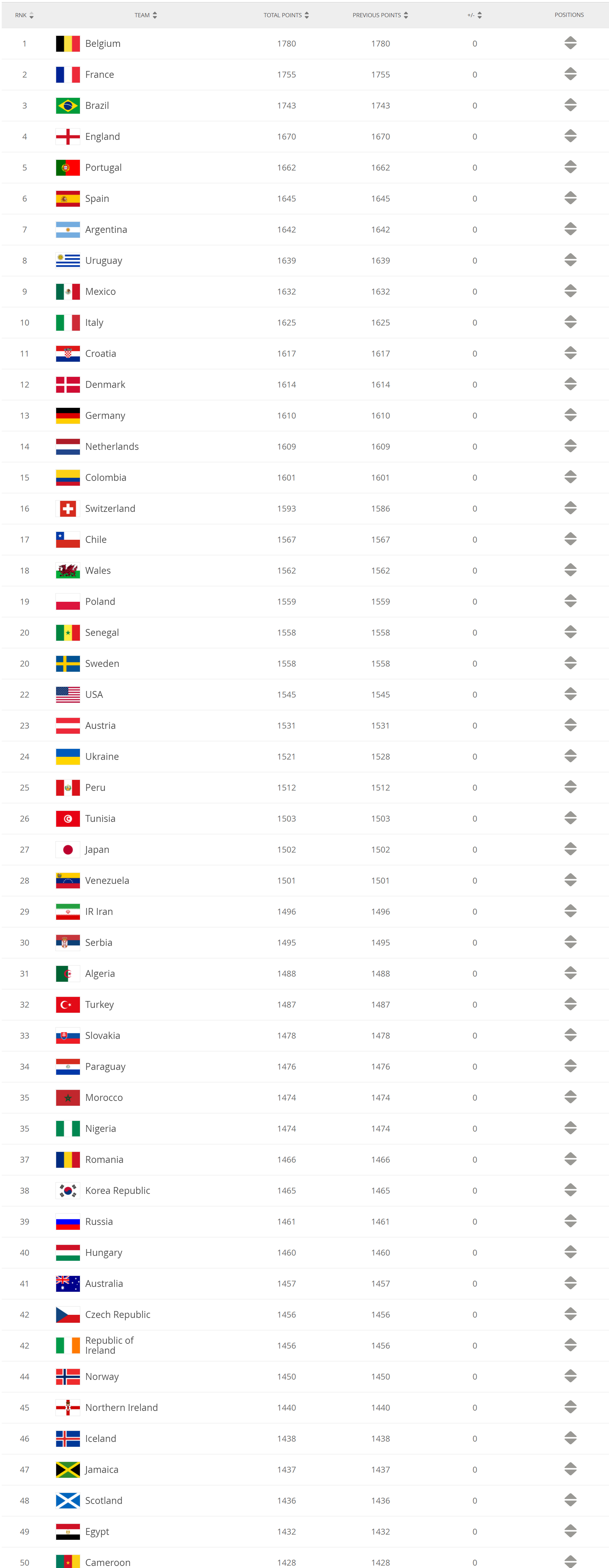
Task: Toggle position arrows for Germany row
Action: click(570, 415)
